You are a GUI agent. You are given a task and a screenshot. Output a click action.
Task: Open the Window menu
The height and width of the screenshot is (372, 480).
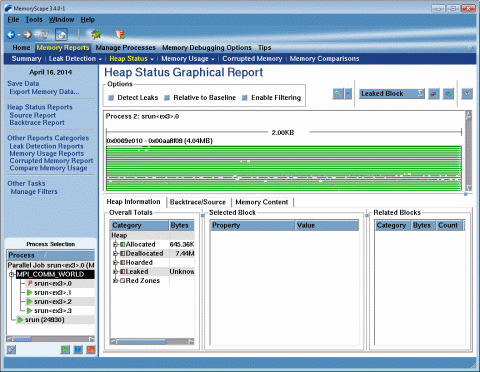[61, 20]
